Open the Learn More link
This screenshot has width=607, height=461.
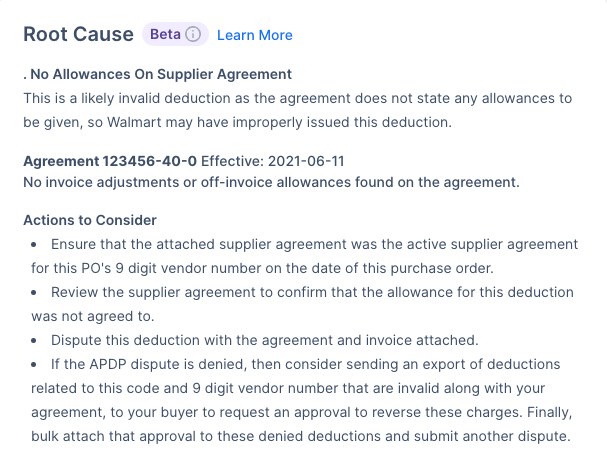255,35
